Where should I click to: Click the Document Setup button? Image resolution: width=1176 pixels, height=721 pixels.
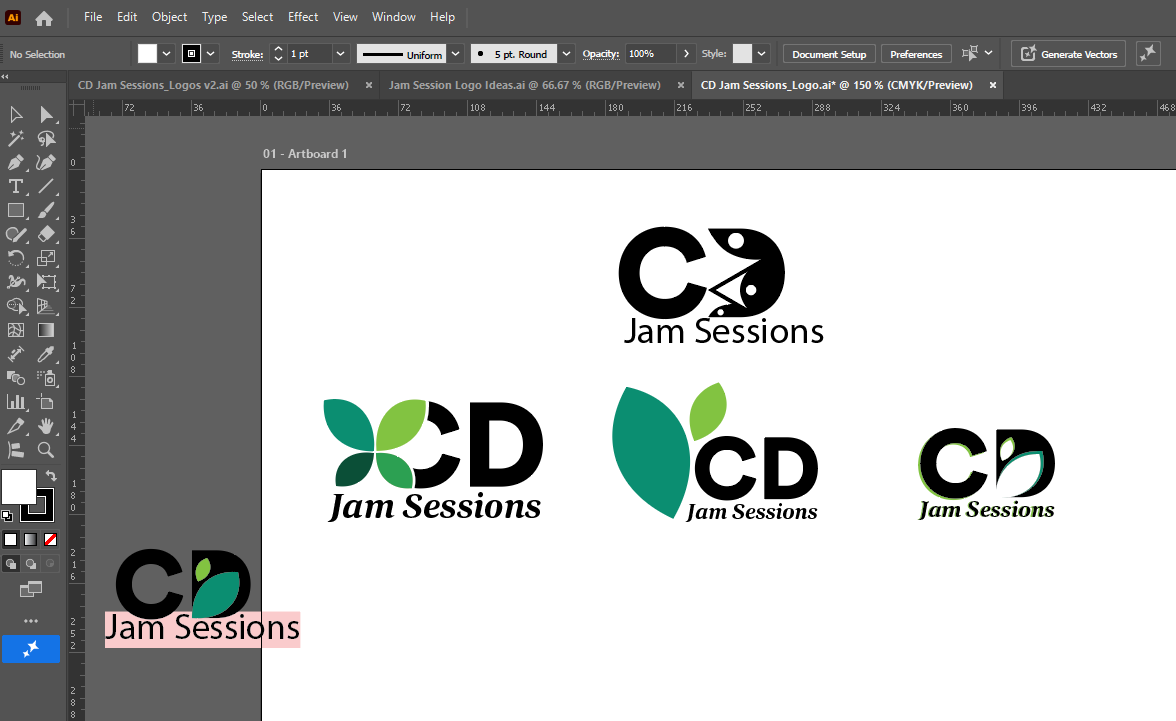tap(829, 54)
